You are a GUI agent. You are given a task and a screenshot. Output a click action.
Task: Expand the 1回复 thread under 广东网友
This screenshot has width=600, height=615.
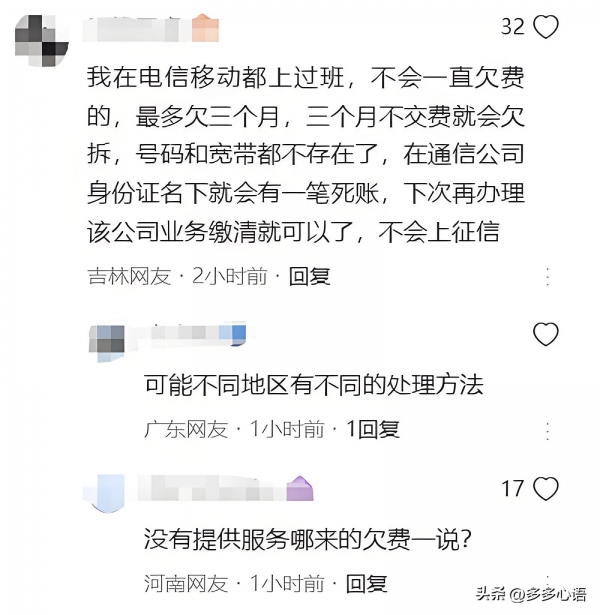[373, 429]
